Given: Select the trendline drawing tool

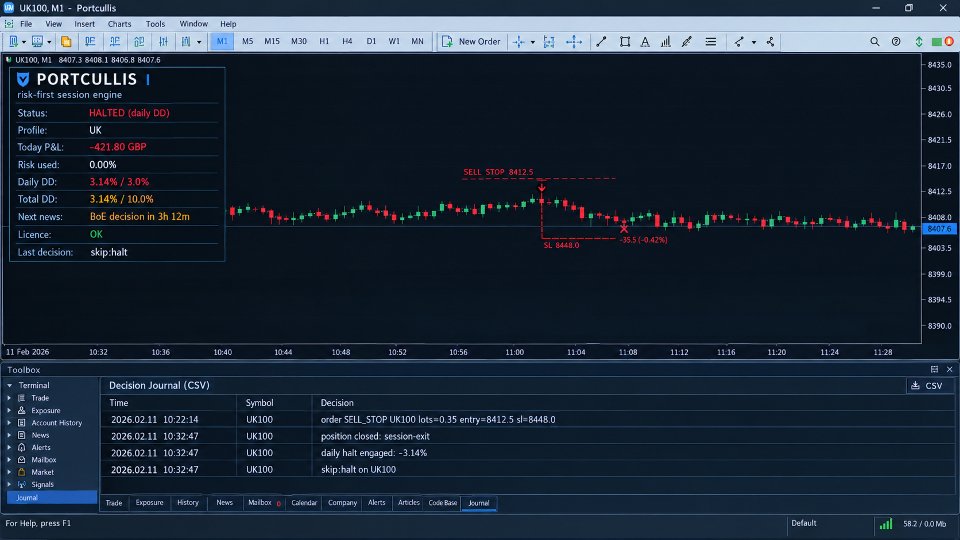Looking at the screenshot, I should tap(601, 42).
